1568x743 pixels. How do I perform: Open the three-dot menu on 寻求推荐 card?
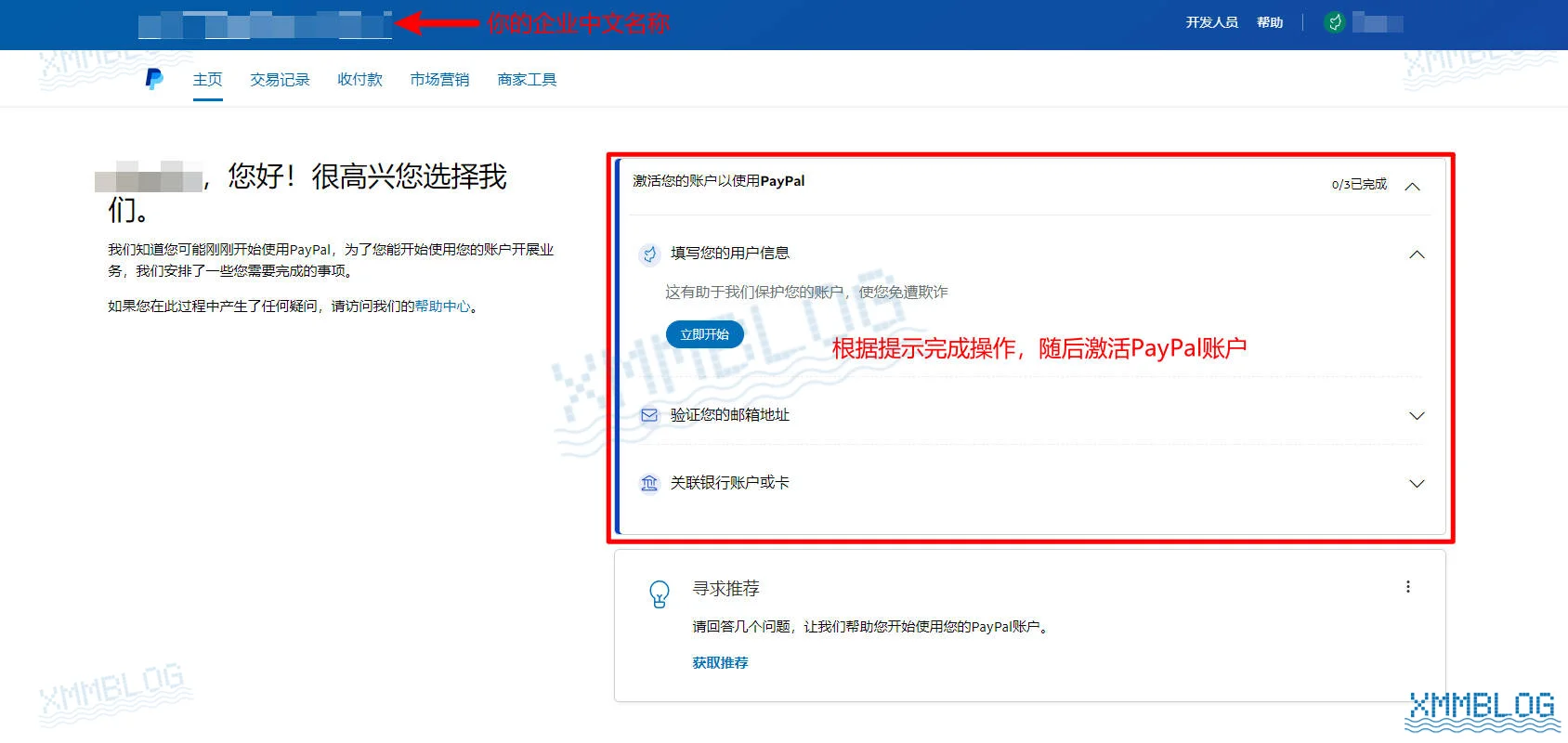click(x=1408, y=587)
